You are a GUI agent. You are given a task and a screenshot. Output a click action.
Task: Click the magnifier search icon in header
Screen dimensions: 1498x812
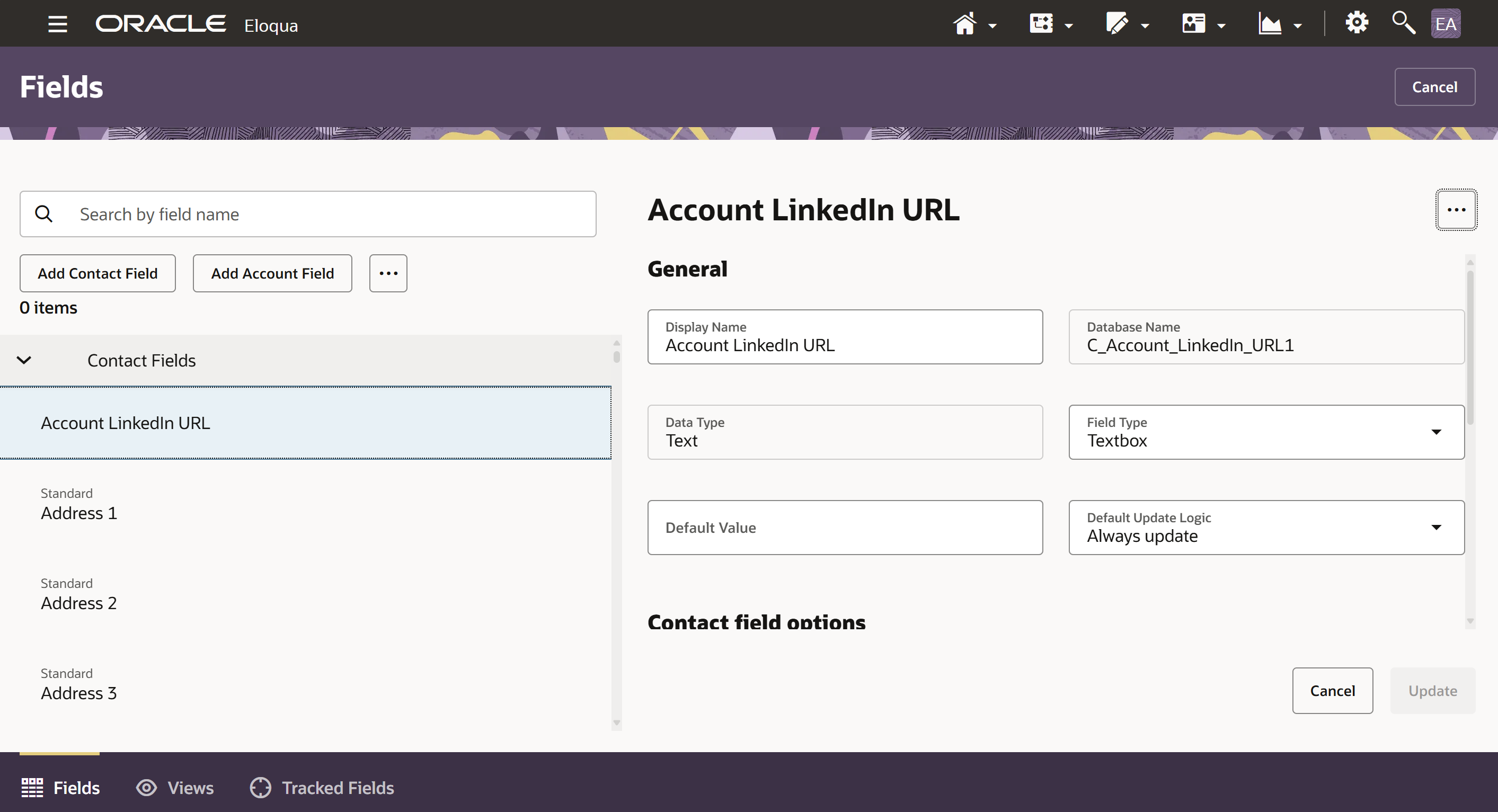click(1403, 23)
